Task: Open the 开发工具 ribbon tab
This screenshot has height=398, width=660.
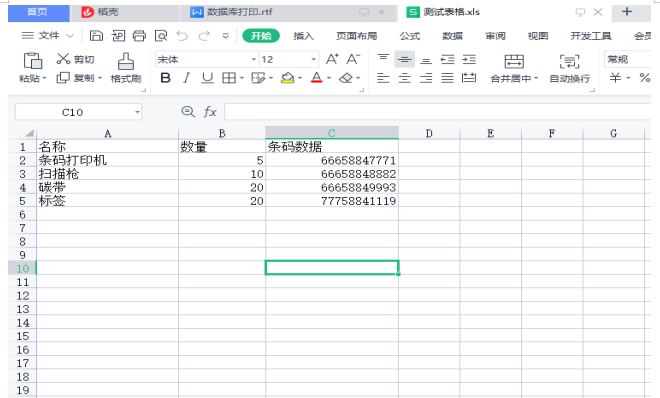Action: [591, 36]
